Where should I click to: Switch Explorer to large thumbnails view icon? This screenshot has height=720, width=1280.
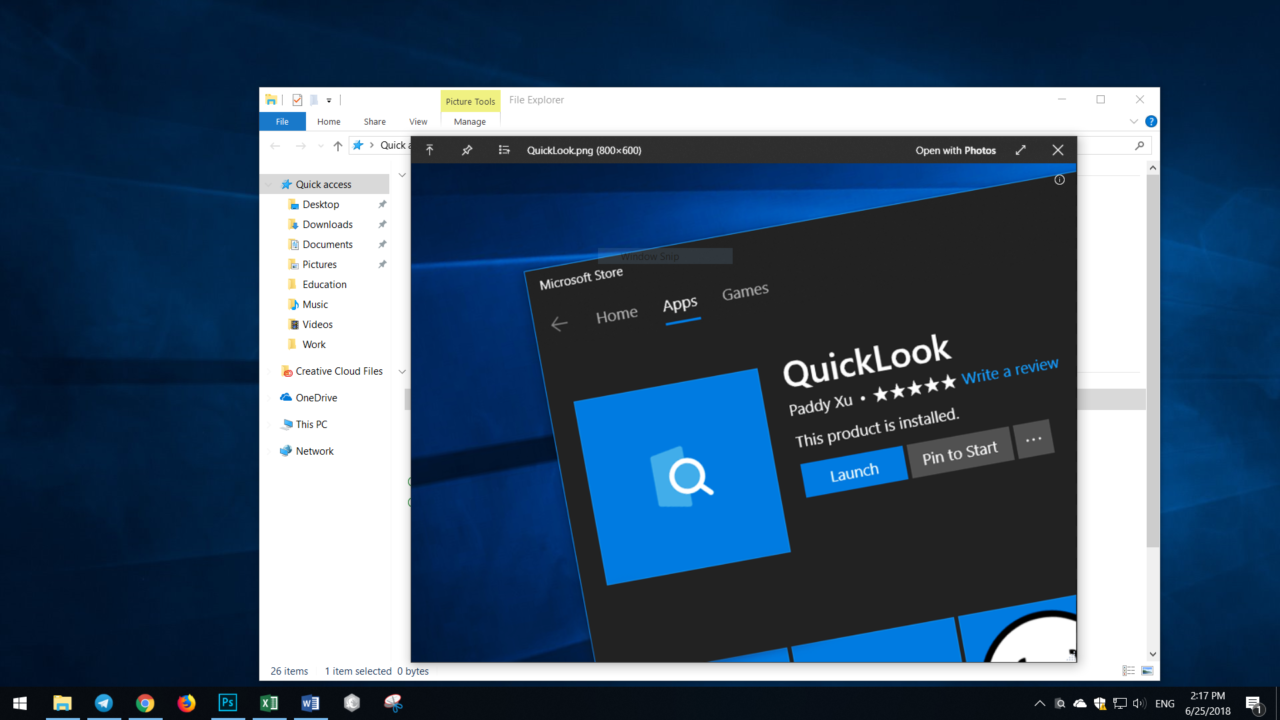1147,671
